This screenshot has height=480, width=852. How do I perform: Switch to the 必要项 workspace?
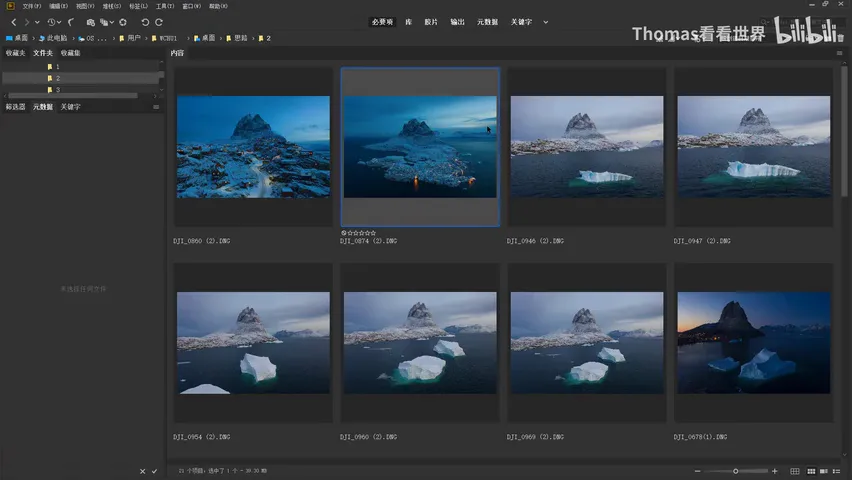[382, 22]
